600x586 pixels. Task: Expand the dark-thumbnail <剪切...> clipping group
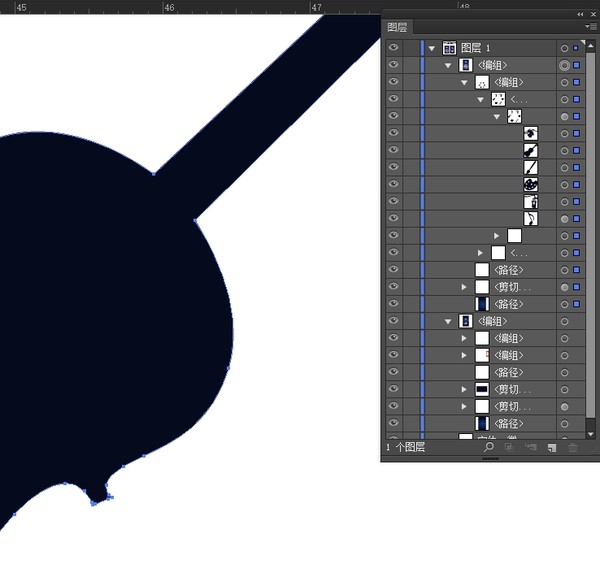pyautogui.click(x=464, y=390)
